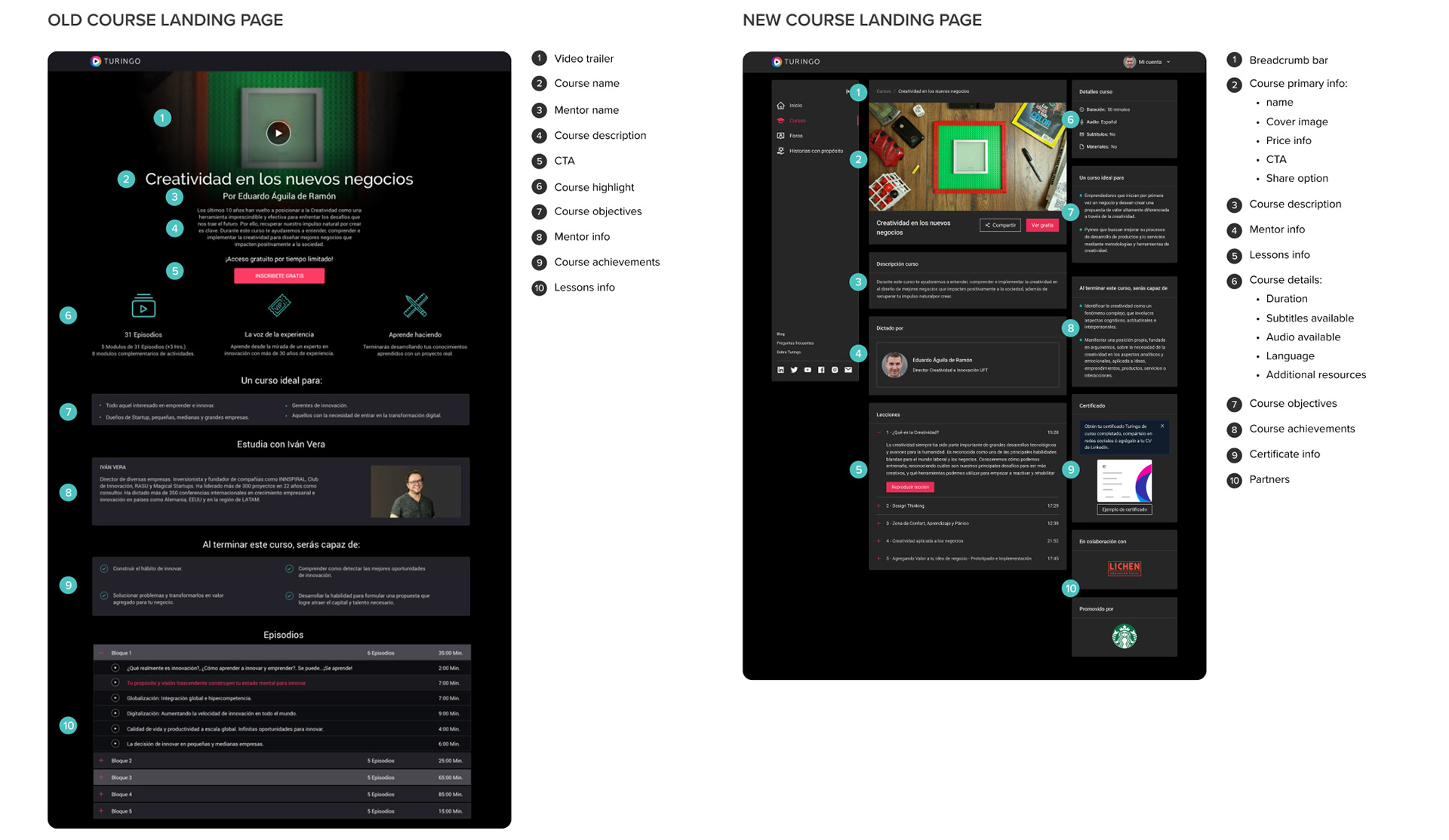Image resolution: width=1449 pixels, height=840 pixels.
Task: Click the INSCRIBETE GRATIS button
Action: coord(279,275)
